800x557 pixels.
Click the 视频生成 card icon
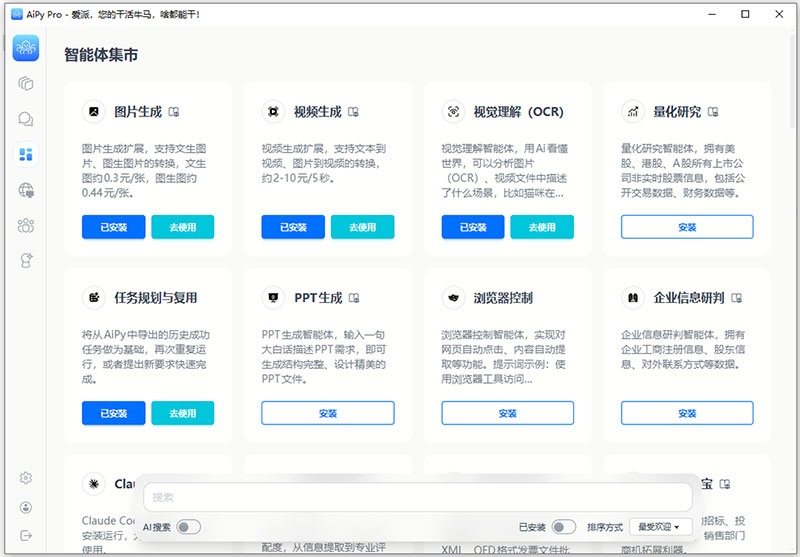tap(273, 112)
